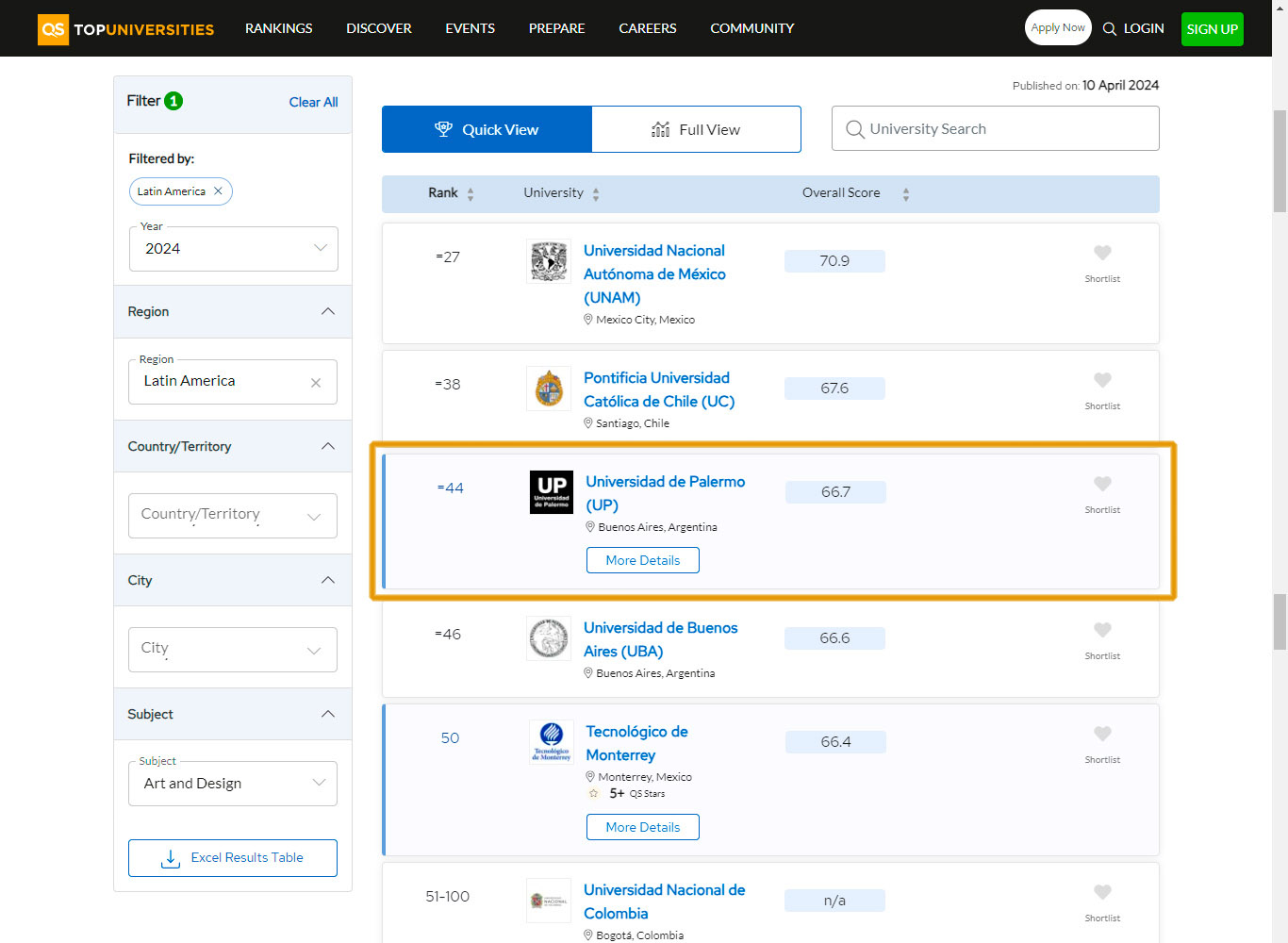1288x943 pixels.
Task: Click the 66.7 overall score value
Action: [835, 492]
